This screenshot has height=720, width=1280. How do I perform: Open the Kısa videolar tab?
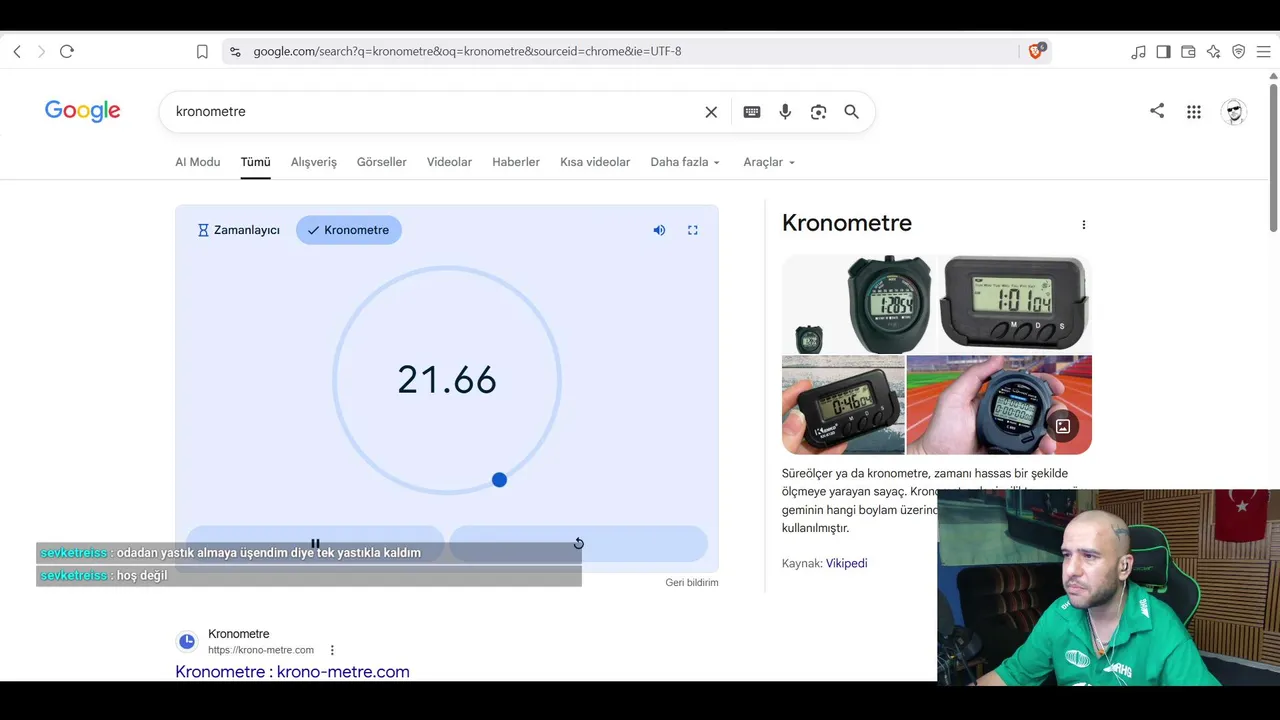(x=595, y=162)
